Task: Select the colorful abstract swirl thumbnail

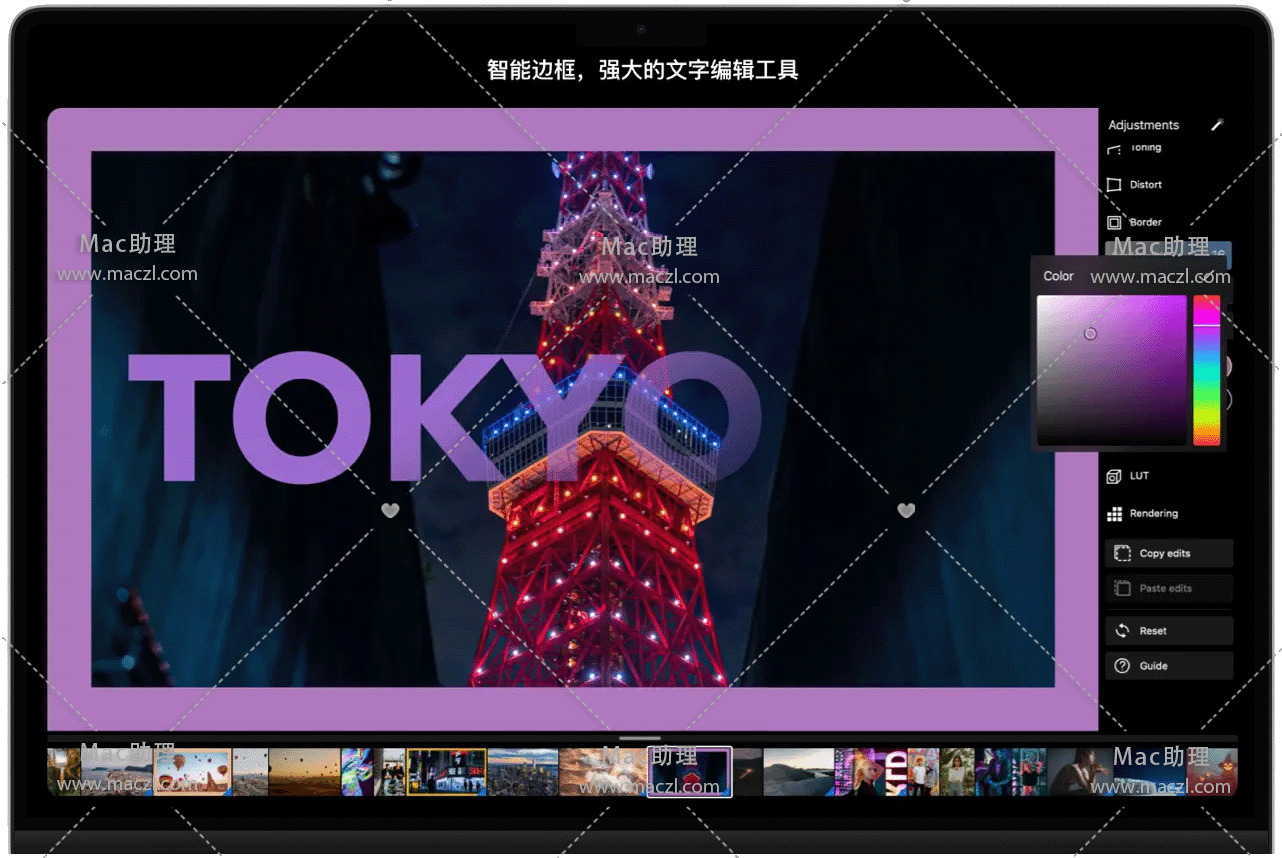Action: point(357,772)
